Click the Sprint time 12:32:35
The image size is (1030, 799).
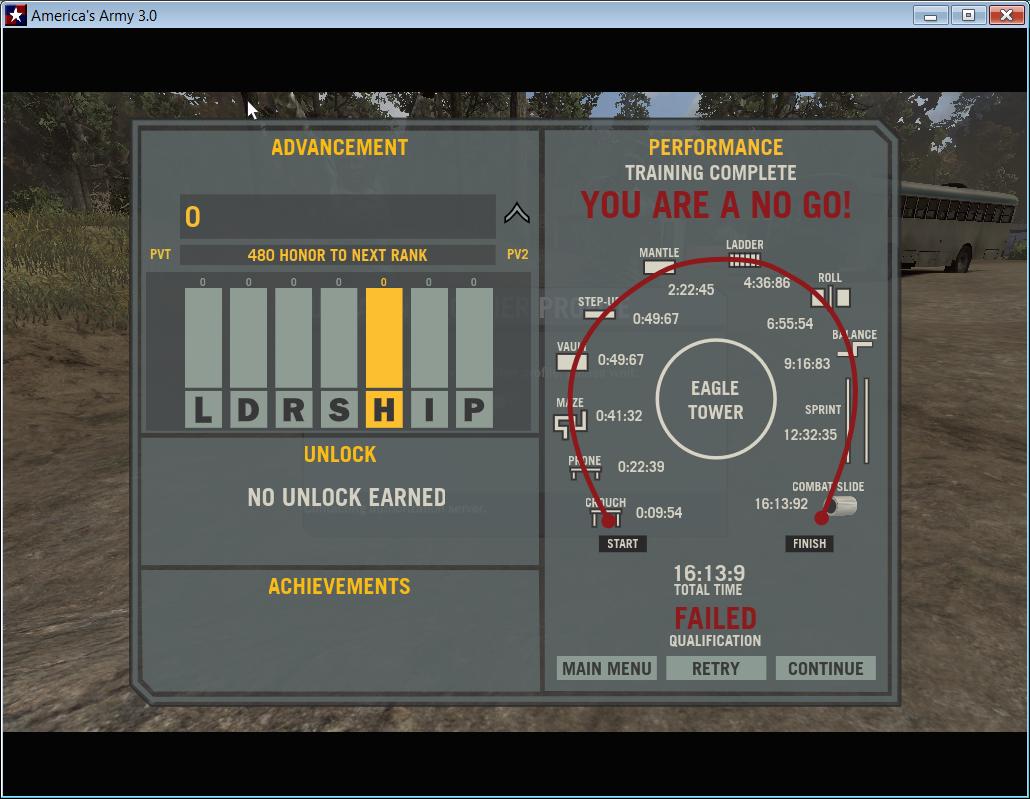tap(810, 434)
